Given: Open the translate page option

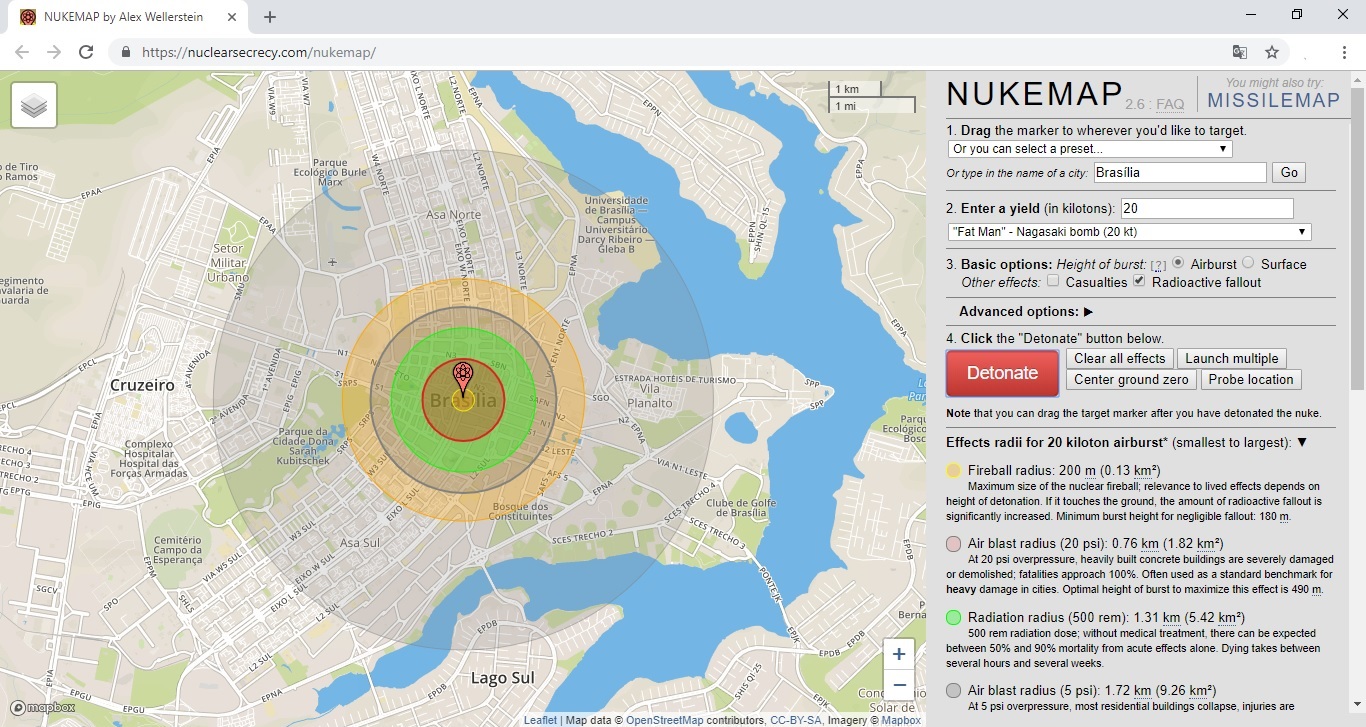Looking at the screenshot, I should click(1239, 52).
